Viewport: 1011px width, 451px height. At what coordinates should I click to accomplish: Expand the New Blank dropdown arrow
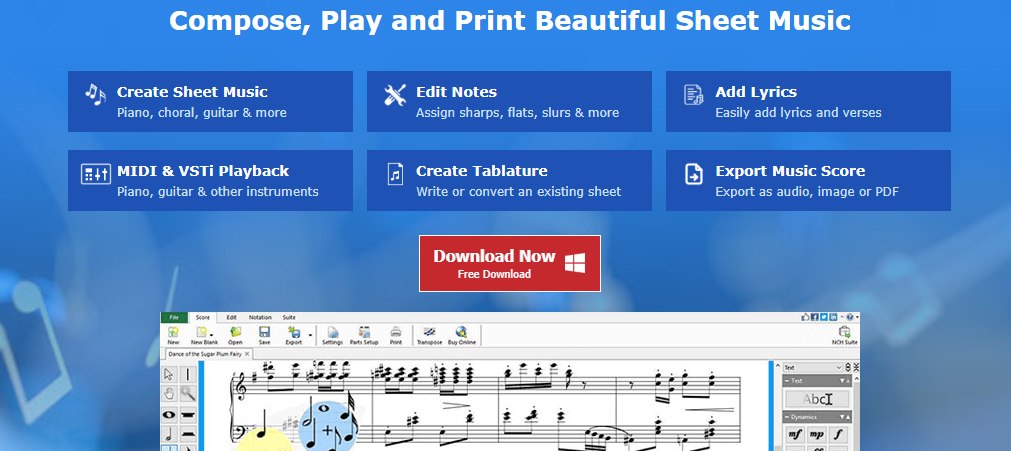click(211, 335)
